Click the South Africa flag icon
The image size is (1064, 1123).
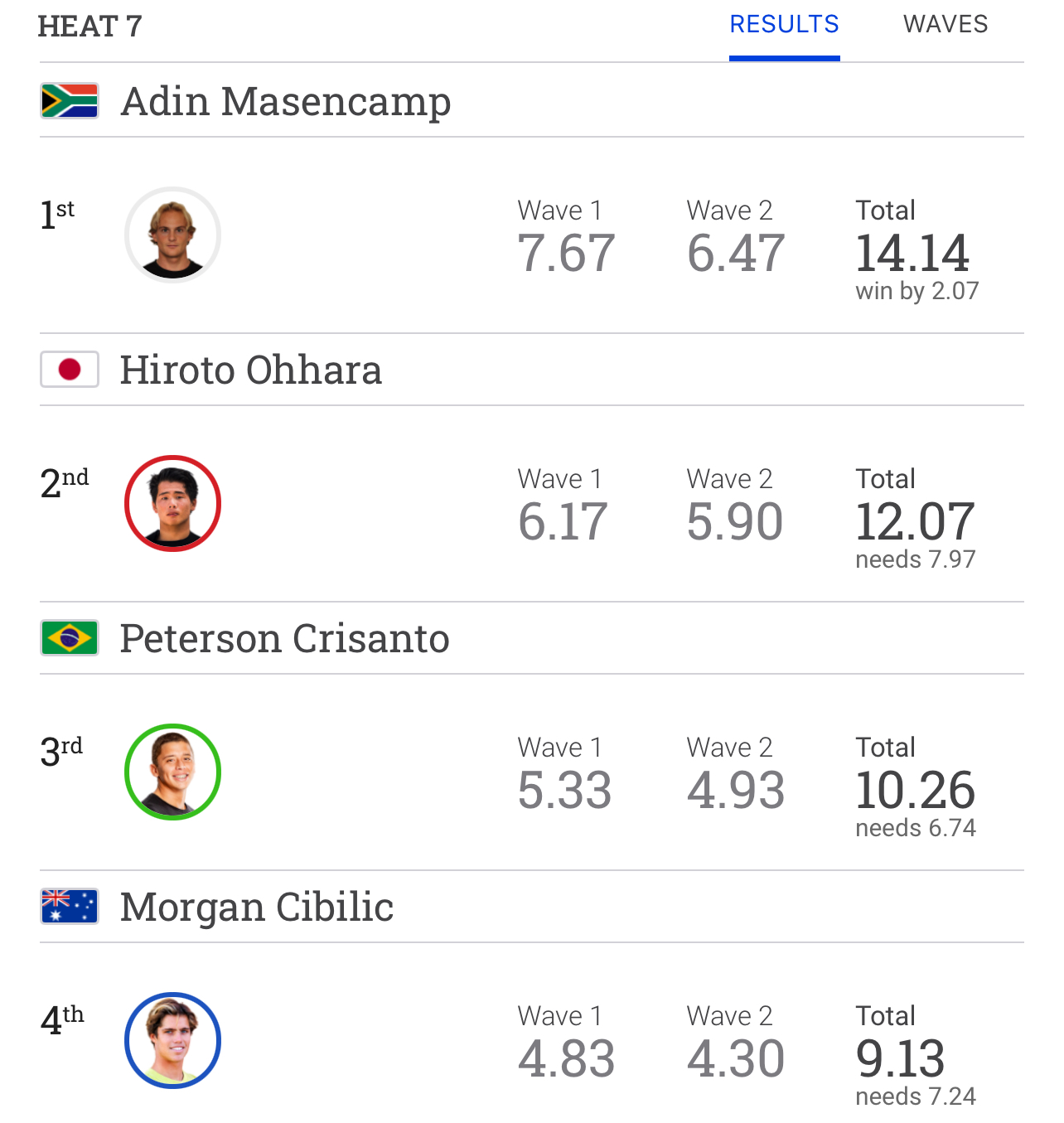tap(70, 101)
